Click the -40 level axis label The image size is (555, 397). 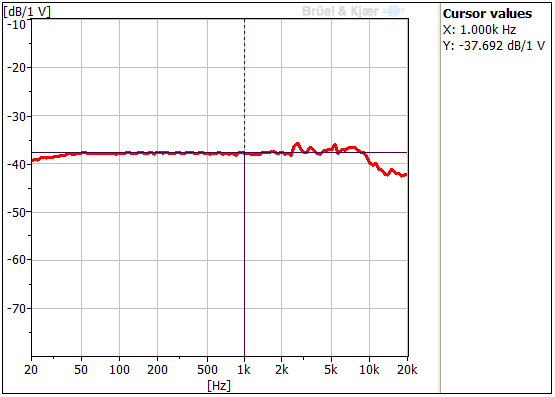[x=16, y=165]
